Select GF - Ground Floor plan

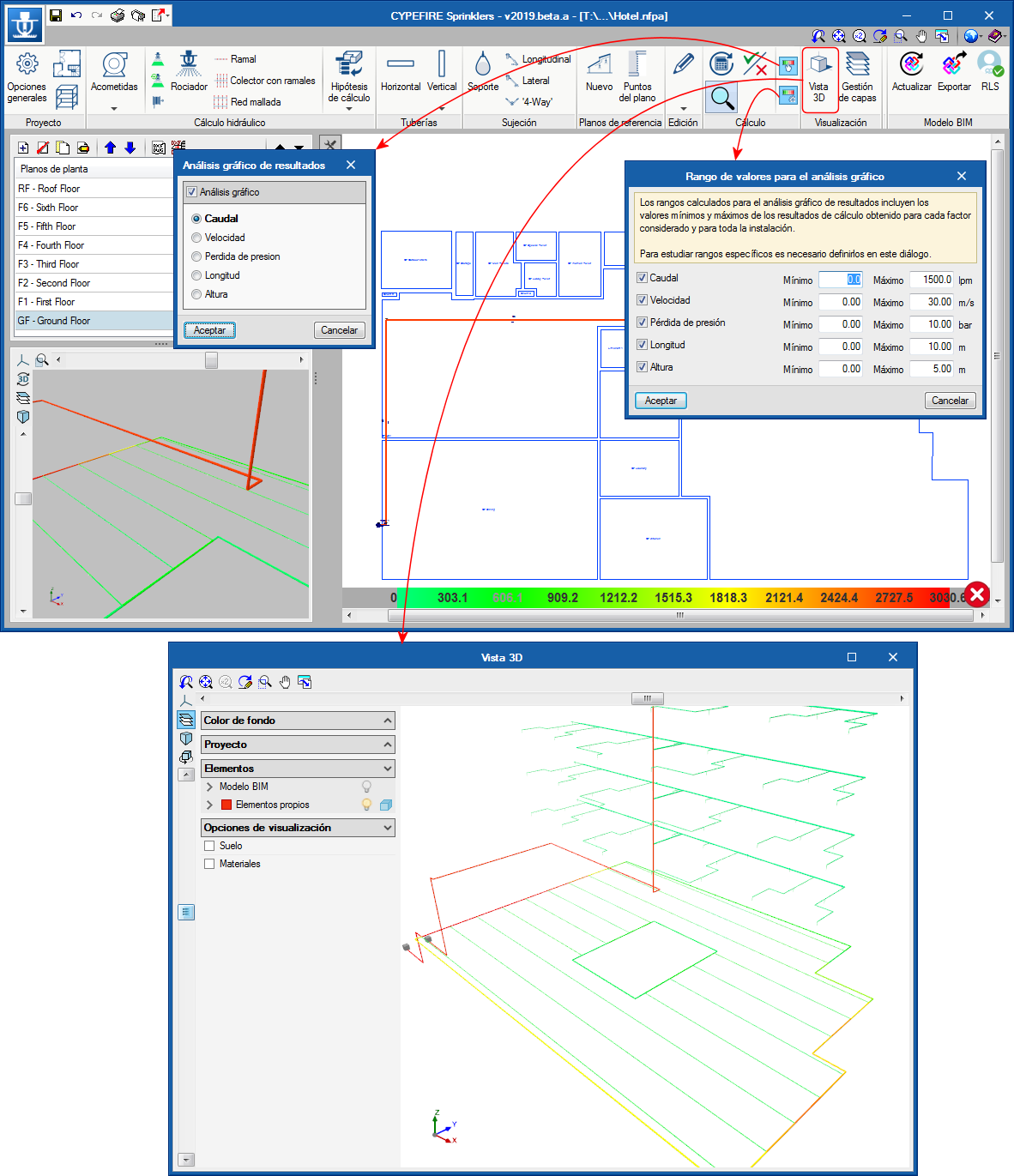94,321
